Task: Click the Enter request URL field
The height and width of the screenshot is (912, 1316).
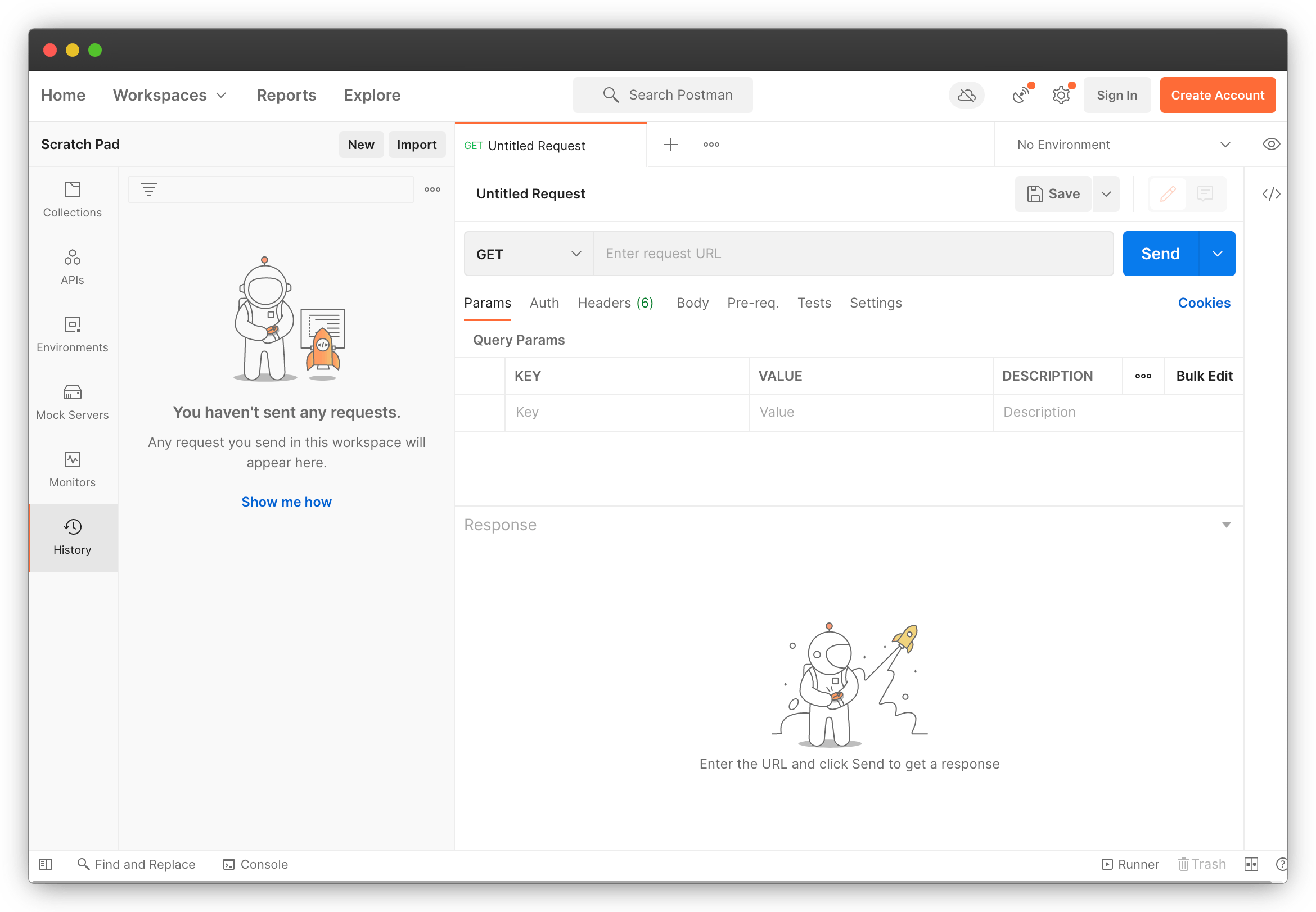Action: pos(853,253)
